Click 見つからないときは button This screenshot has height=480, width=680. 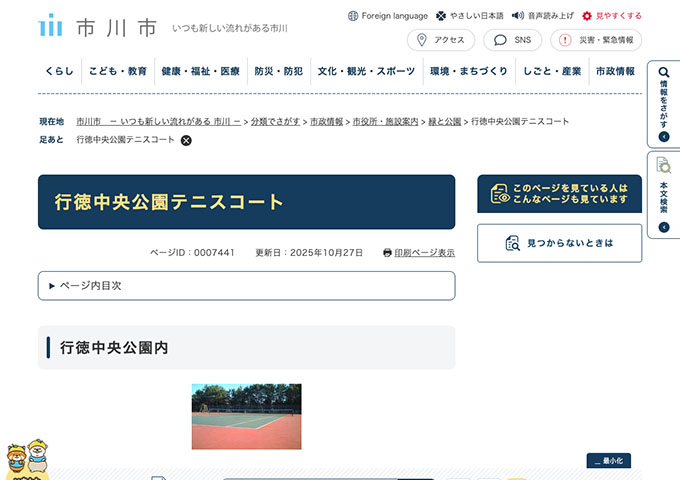click(x=559, y=243)
